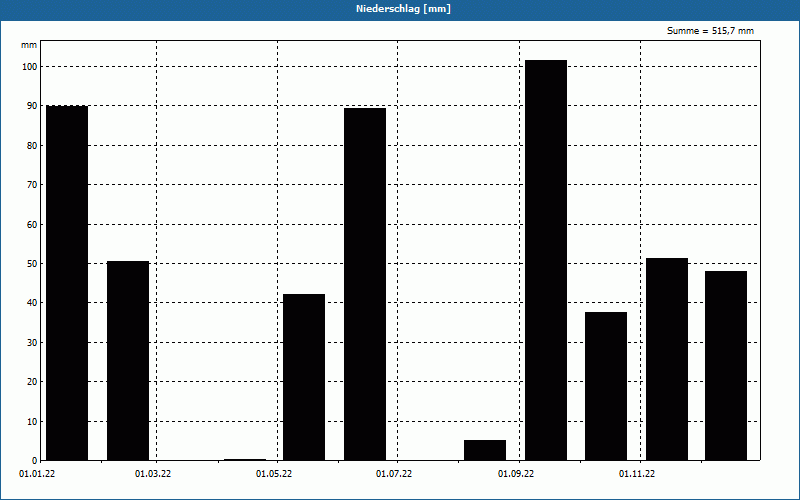The height and width of the screenshot is (500, 800).
Task: Click the 'Niederschlag [mm]' title
Action: pyautogui.click(x=403, y=9)
